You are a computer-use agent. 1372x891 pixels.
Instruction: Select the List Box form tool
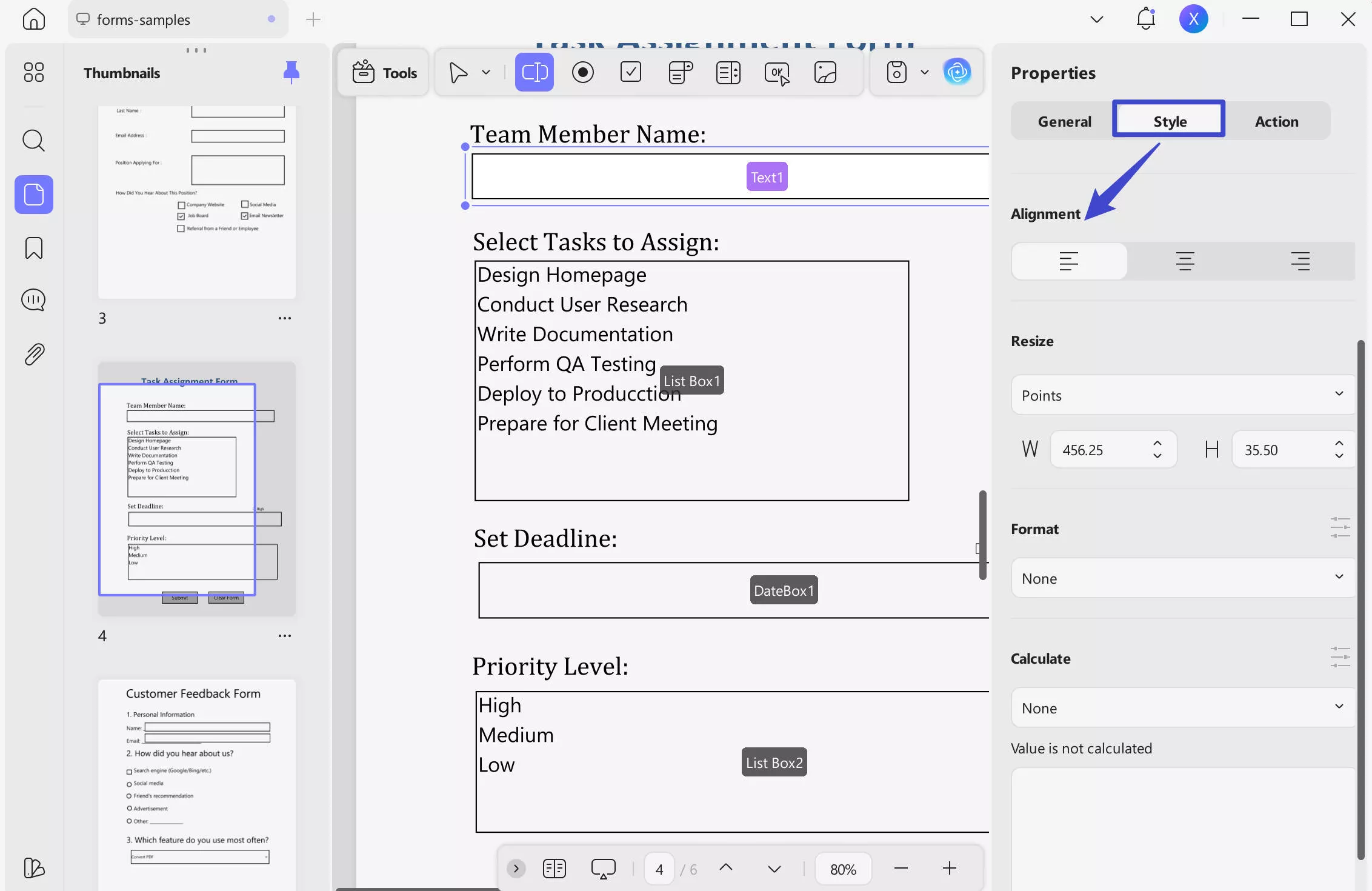click(x=728, y=72)
